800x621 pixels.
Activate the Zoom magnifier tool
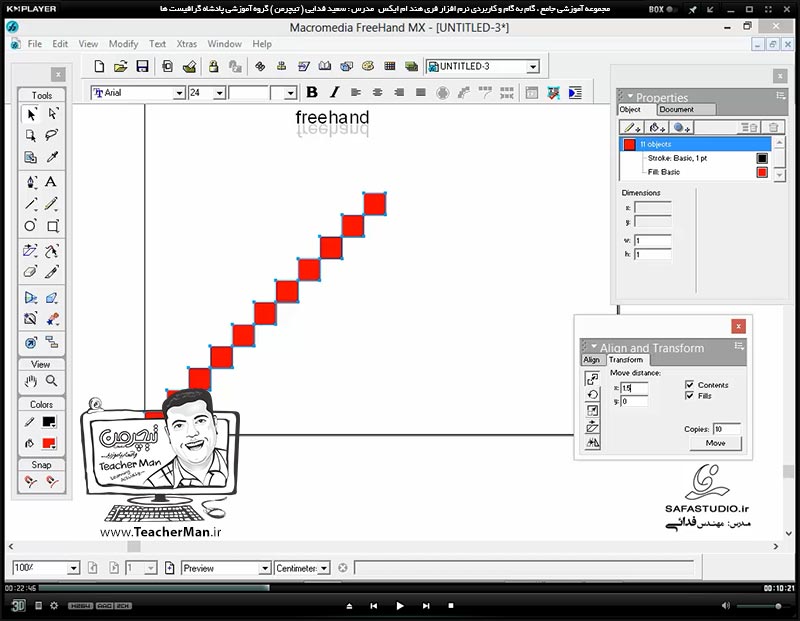point(52,381)
